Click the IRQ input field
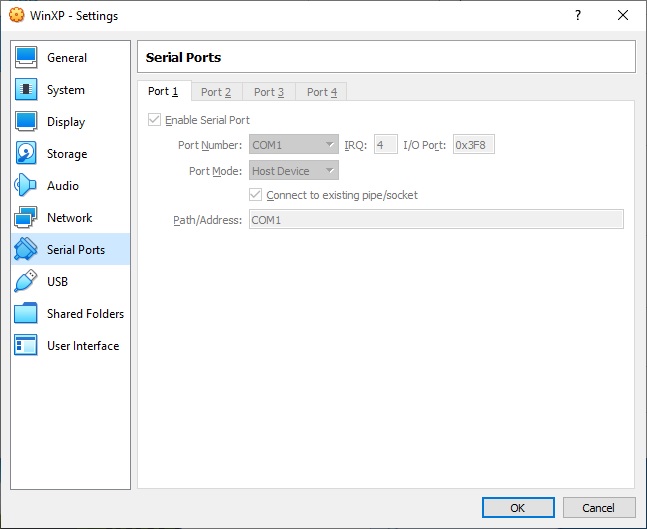 [x=386, y=144]
